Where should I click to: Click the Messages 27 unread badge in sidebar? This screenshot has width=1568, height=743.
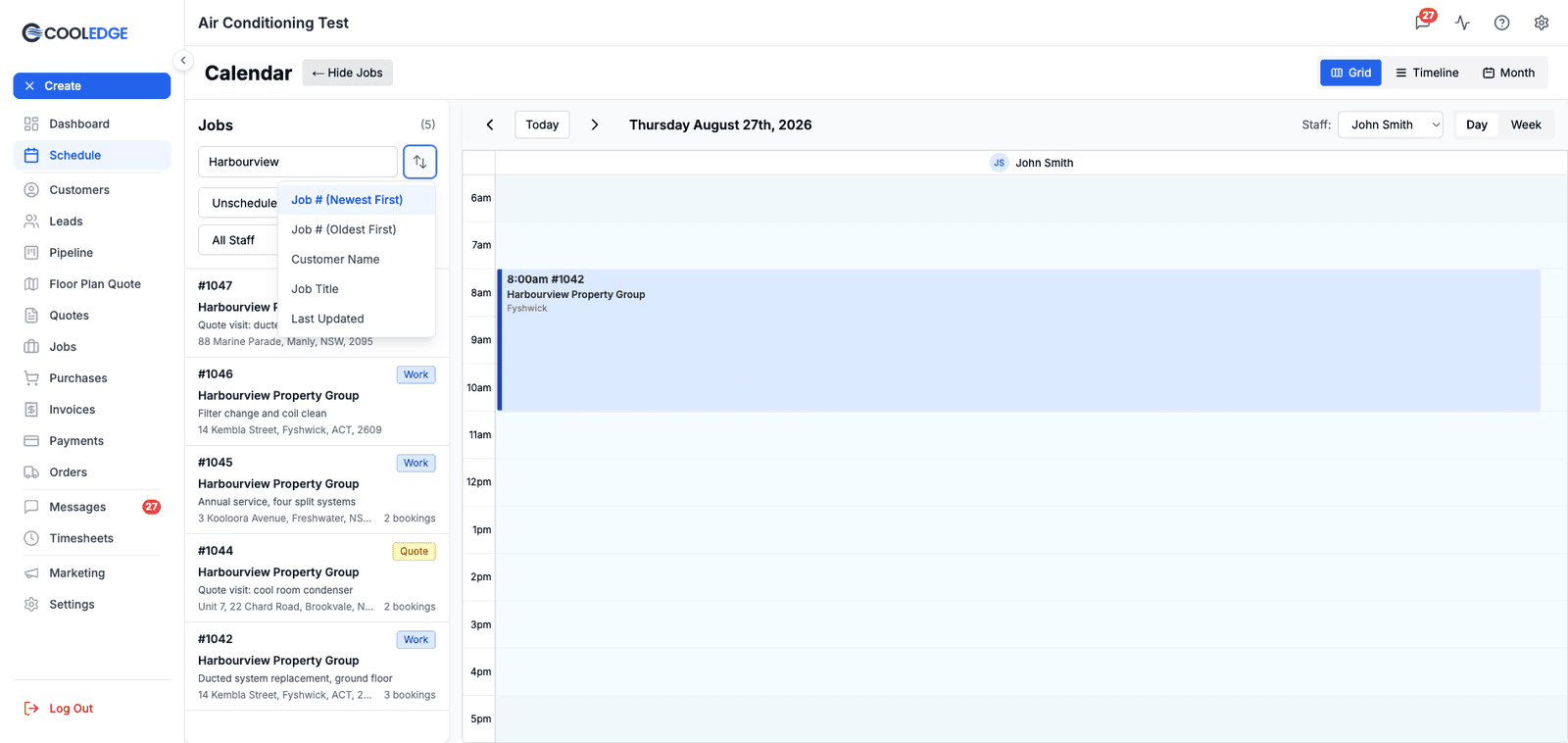click(151, 507)
